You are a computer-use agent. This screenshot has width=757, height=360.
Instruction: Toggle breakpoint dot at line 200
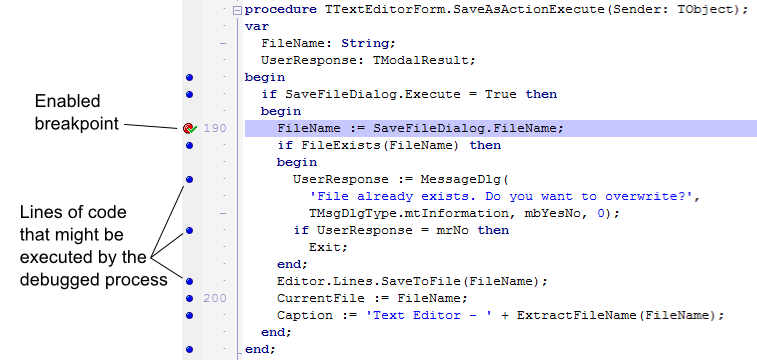point(189,298)
